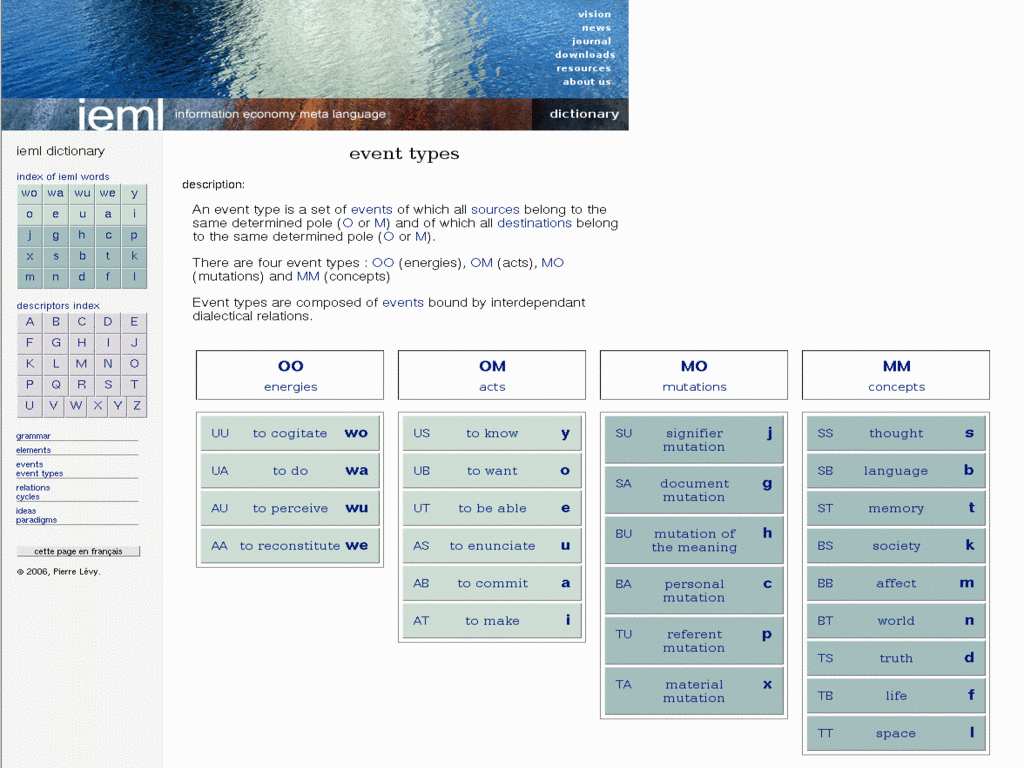Open descriptor index letter M
1024x768 pixels.
tap(82, 364)
